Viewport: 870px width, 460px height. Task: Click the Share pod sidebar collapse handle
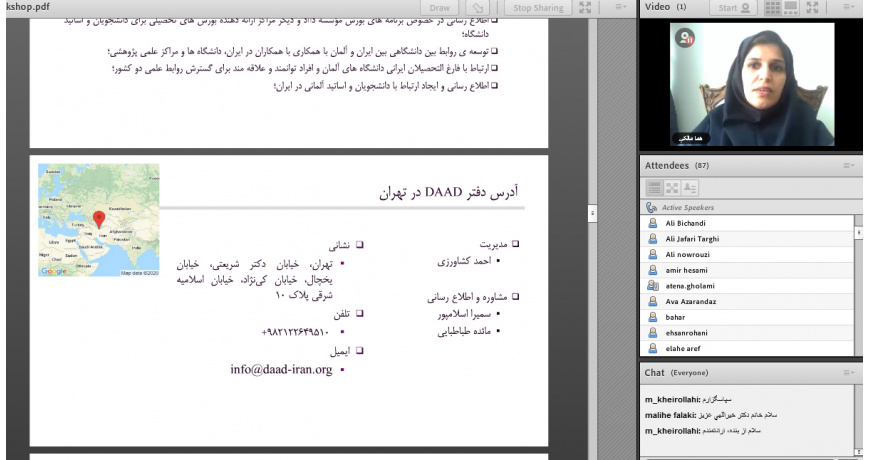tap(592, 213)
